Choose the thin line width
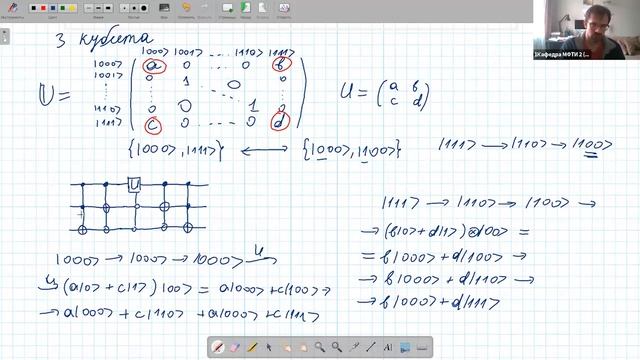 pos(88,8)
